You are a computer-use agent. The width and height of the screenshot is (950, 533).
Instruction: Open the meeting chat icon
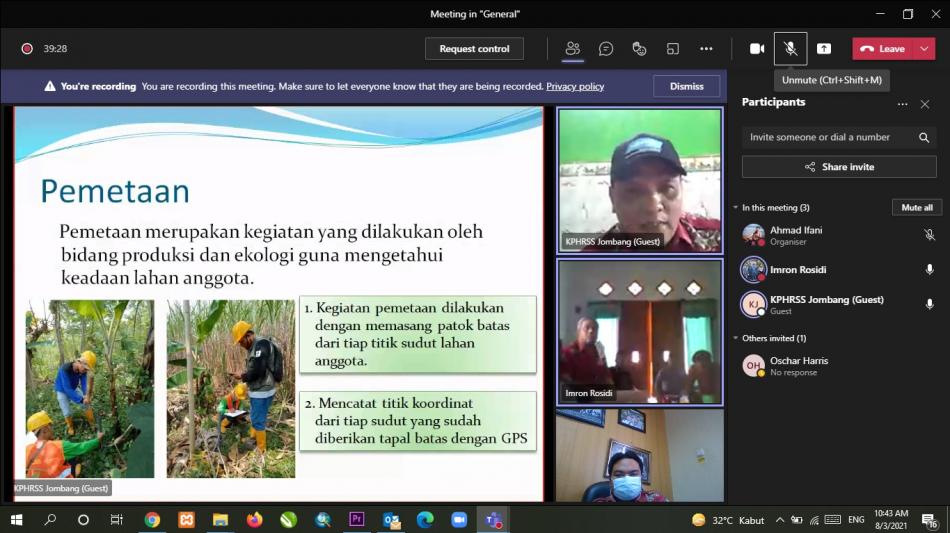[x=606, y=48]
